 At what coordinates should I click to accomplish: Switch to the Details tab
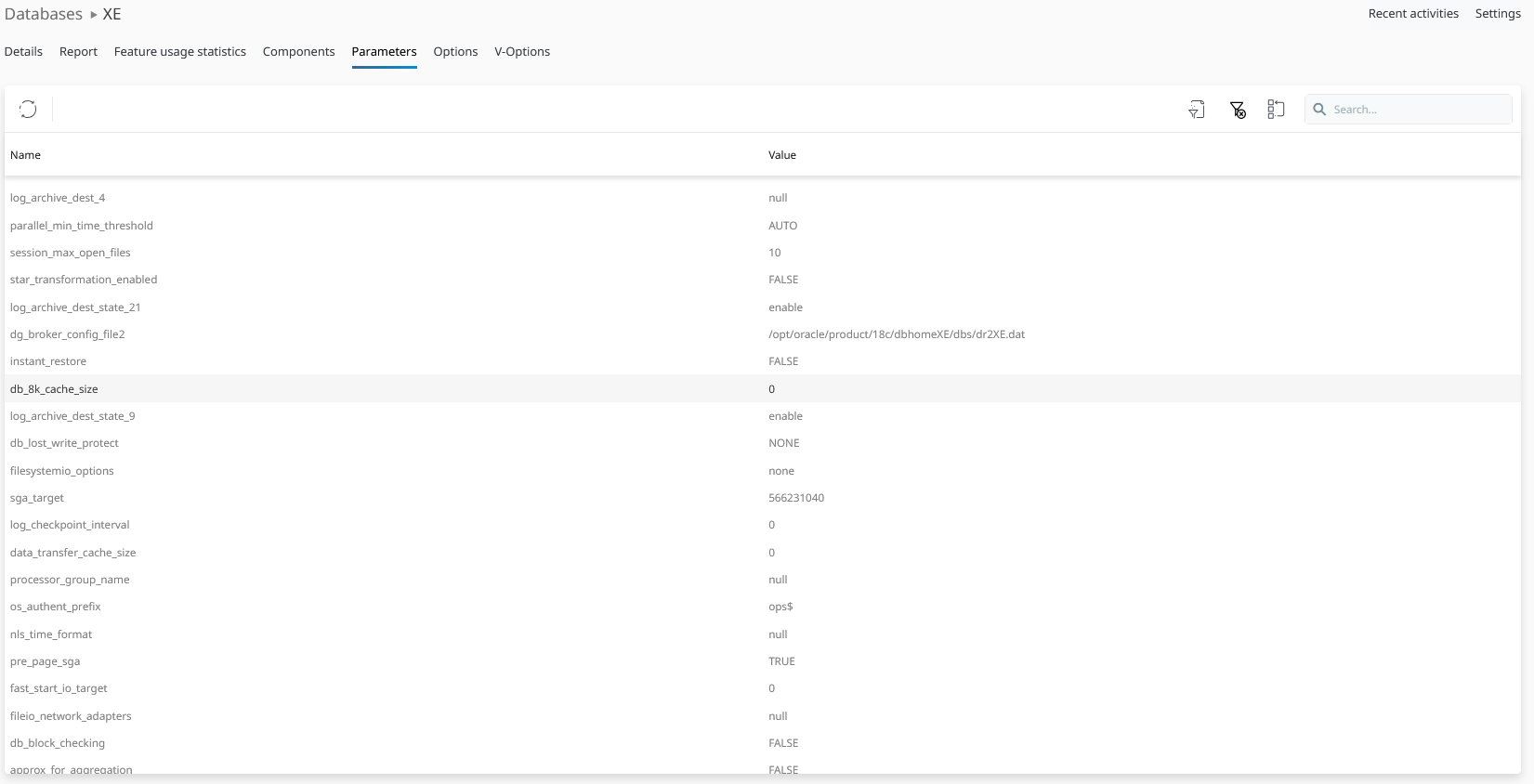click(x=23, y=52)
